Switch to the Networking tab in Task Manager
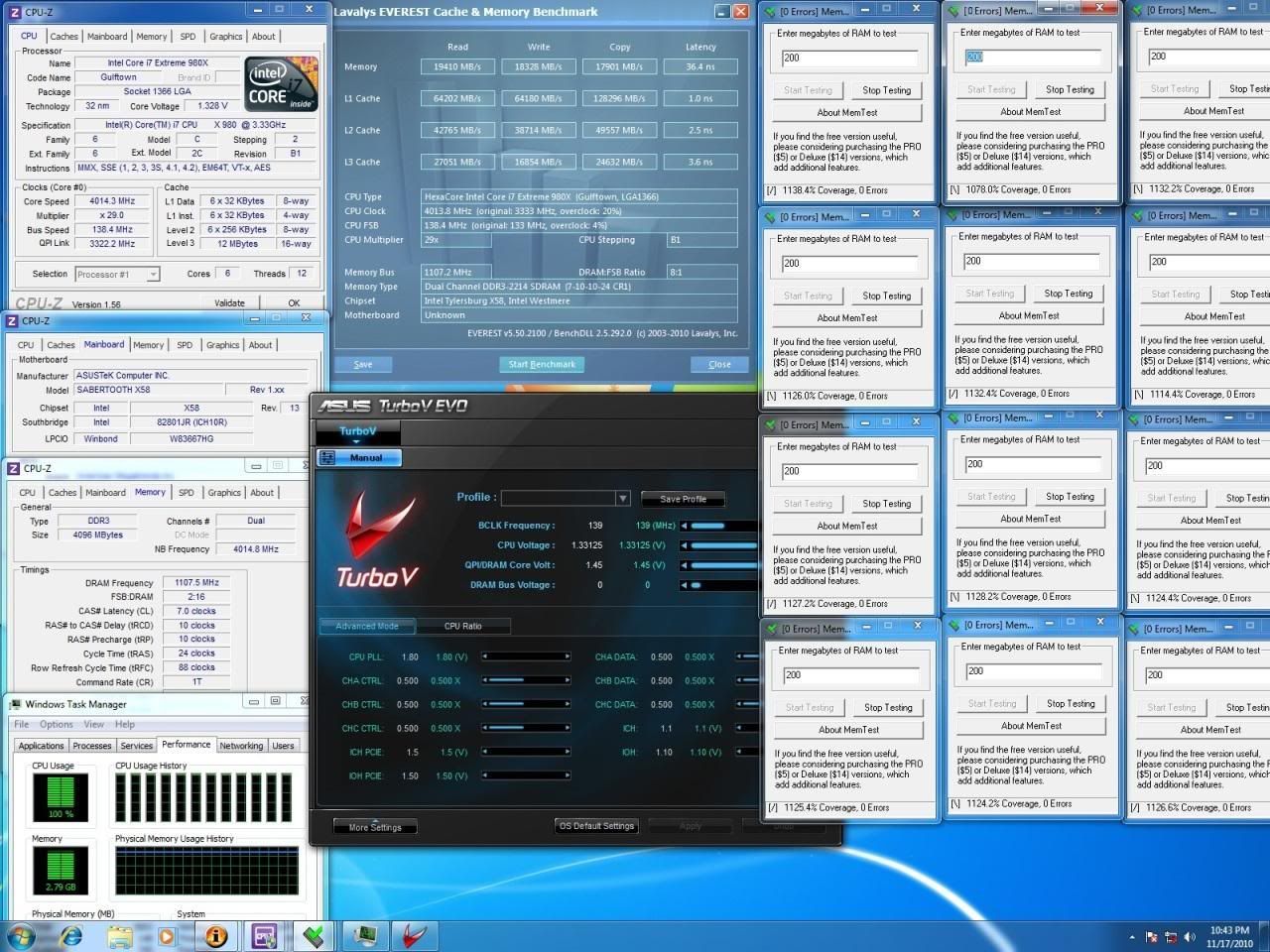Screen dimensions: 1270x952 point(241,745)
